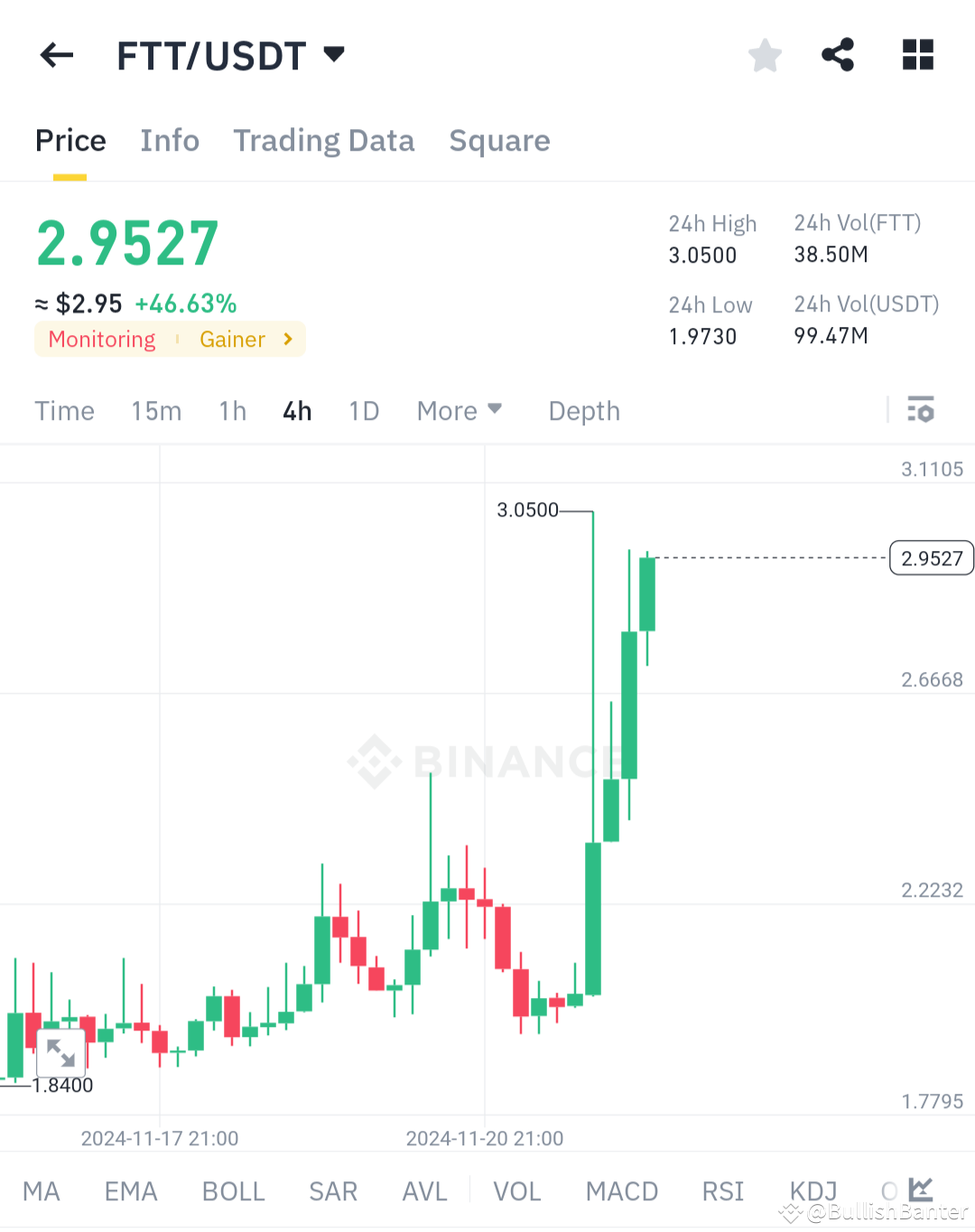Toggle the VOL indicator

[x=516, y=1190]
